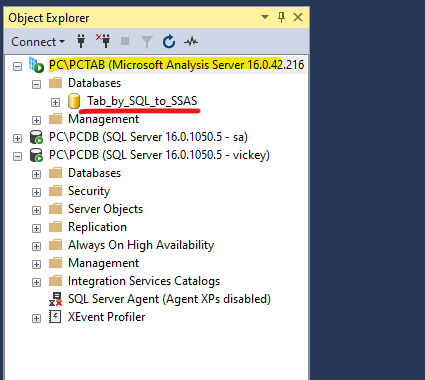Collapse the PC\PCTAB Analysis Server node
Viewport: 425px width, 380px height.
pyautogui.click(x=17, y=66)
